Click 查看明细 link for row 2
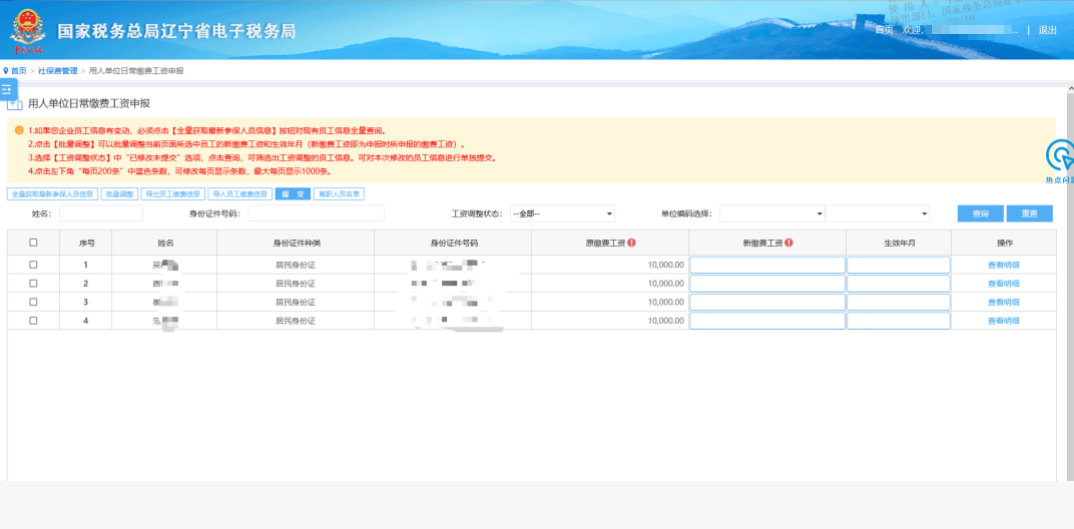Viewport: 1074px width, 529px height. [1003, 284]
